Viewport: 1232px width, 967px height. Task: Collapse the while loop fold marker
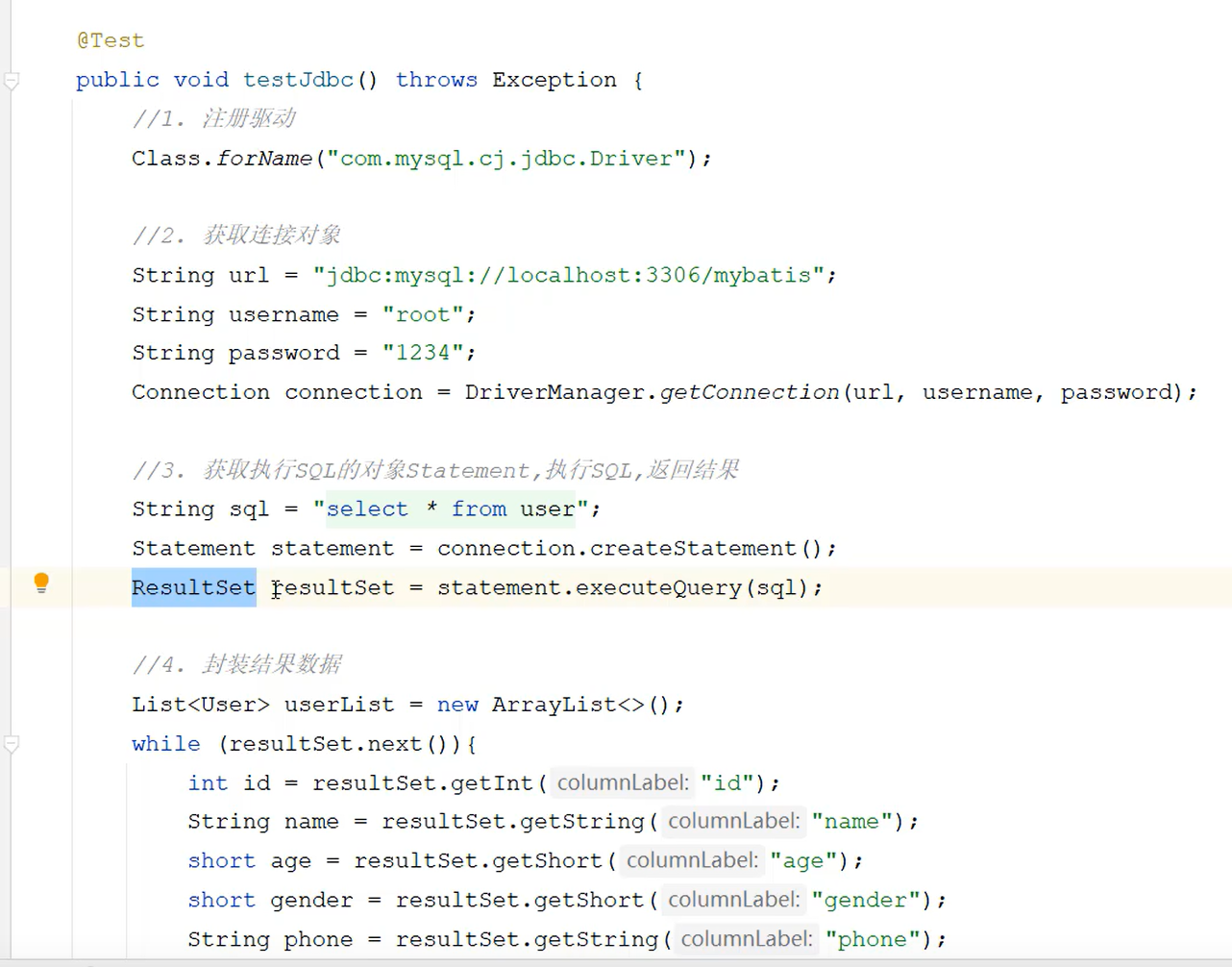(x=12, y=744)
